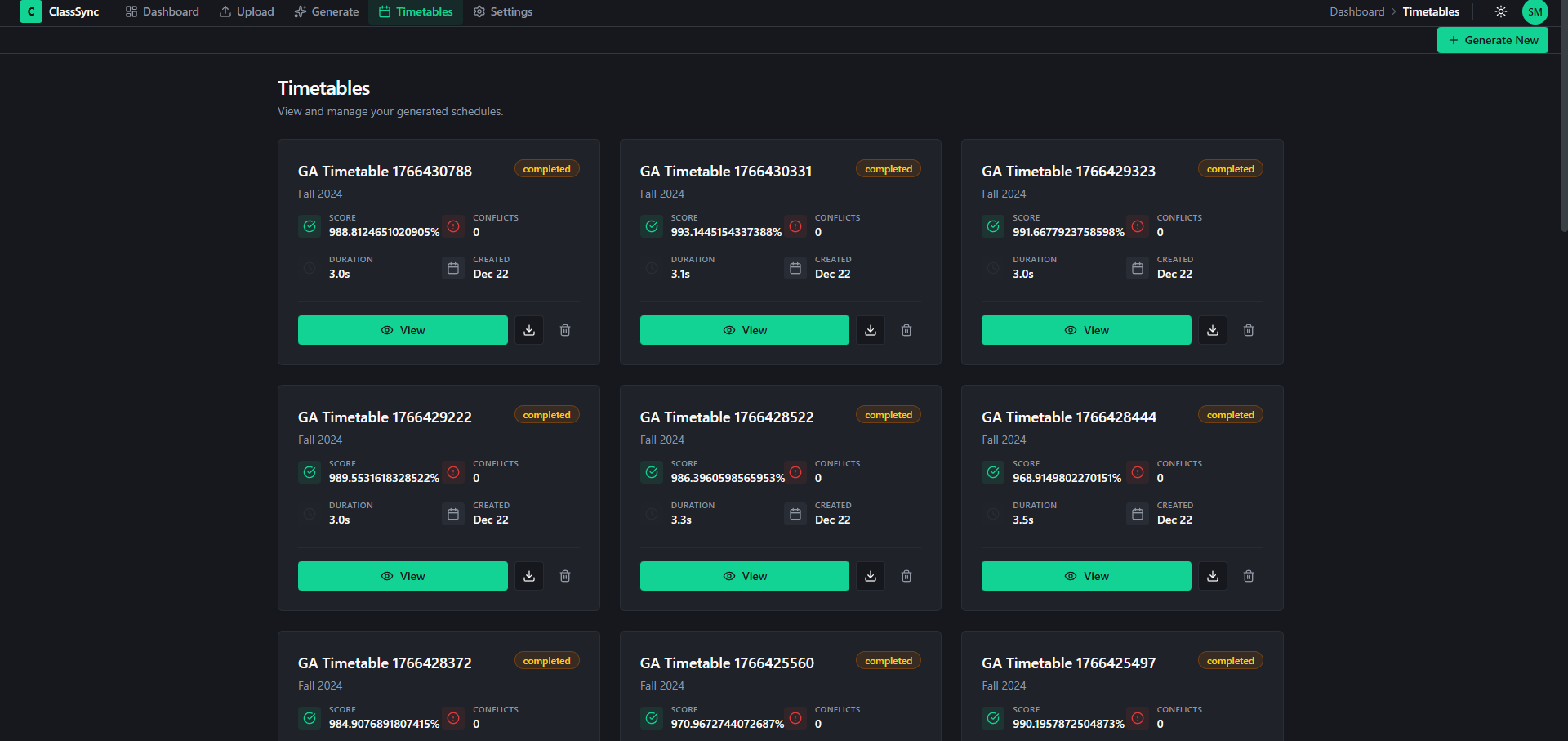Click the title GA Timetable 1766428372
This screenshot has width=1568, height=741.
coord(385,663)
